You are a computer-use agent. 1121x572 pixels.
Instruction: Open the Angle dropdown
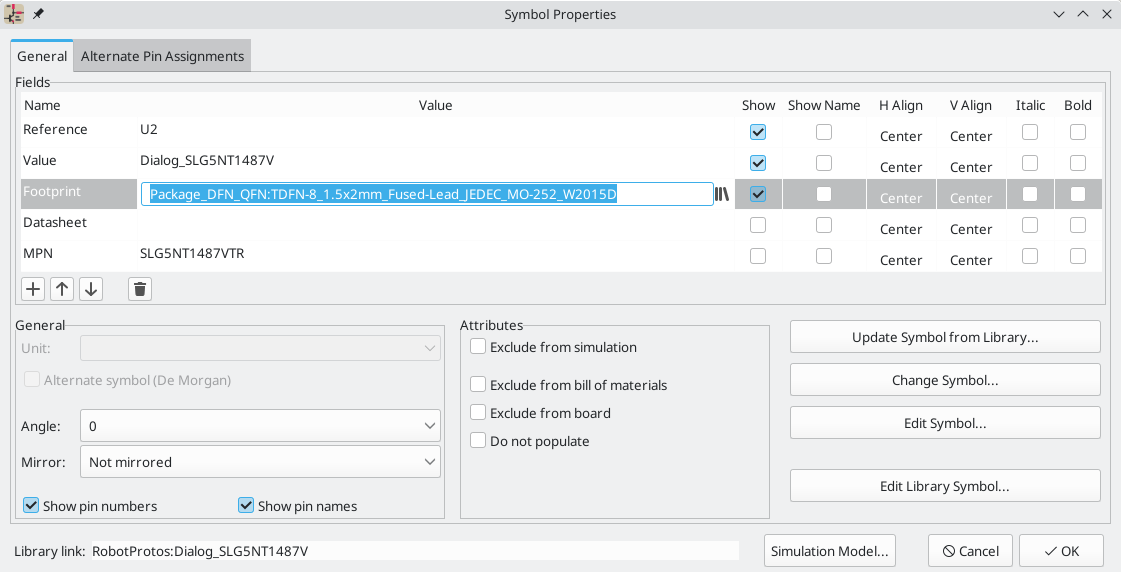click(x=260, y=426)
